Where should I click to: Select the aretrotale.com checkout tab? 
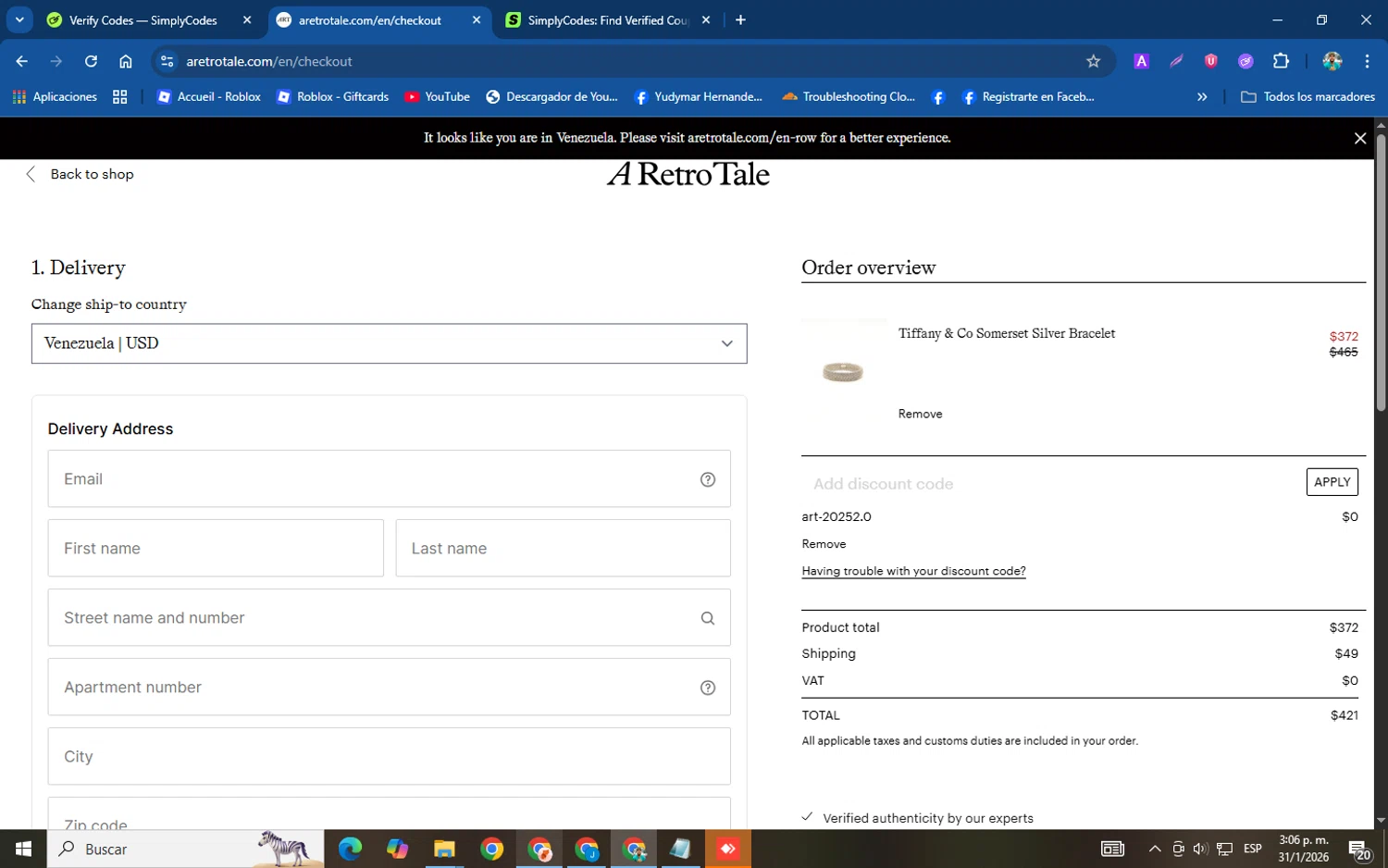point(370,20)
